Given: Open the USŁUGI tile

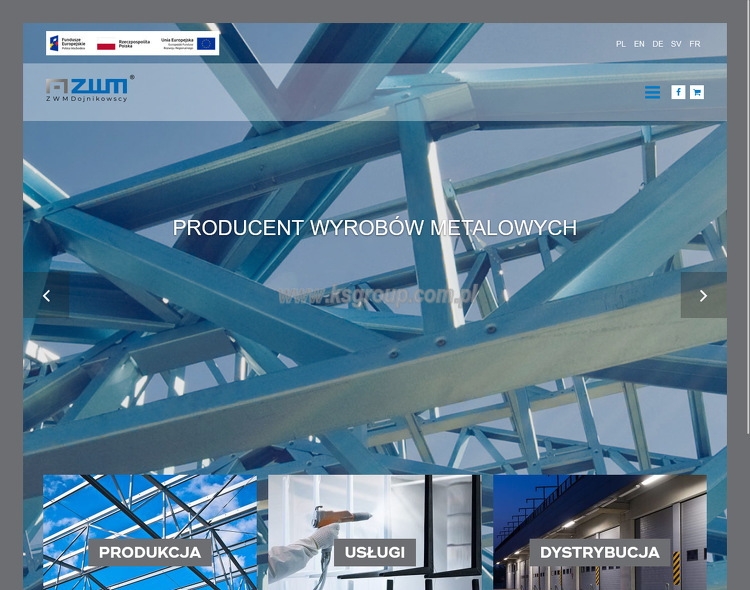Looking at the screenshot, I should coord(375,532).
